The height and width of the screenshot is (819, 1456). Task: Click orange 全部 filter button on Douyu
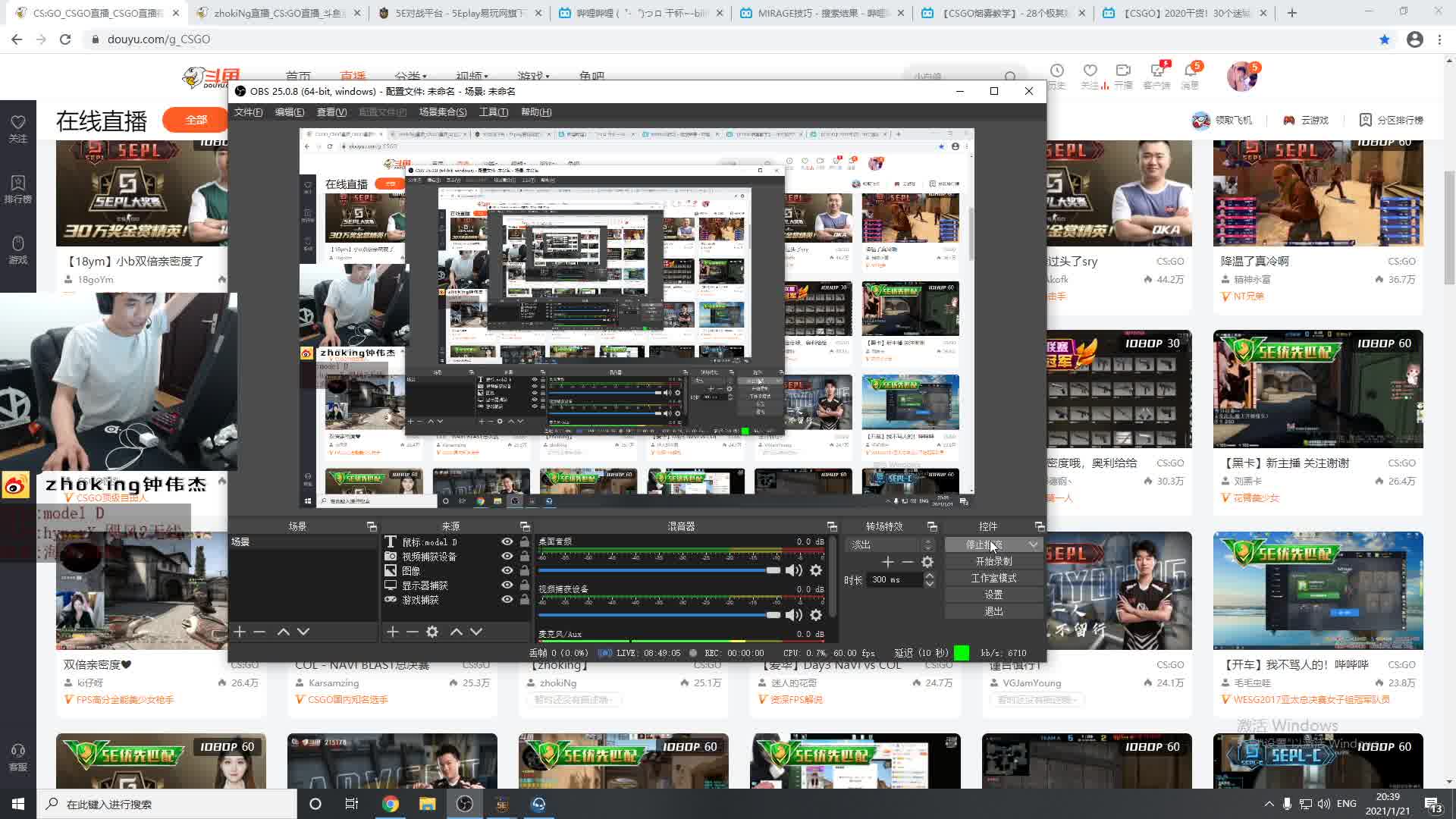(x=196, y=120)
